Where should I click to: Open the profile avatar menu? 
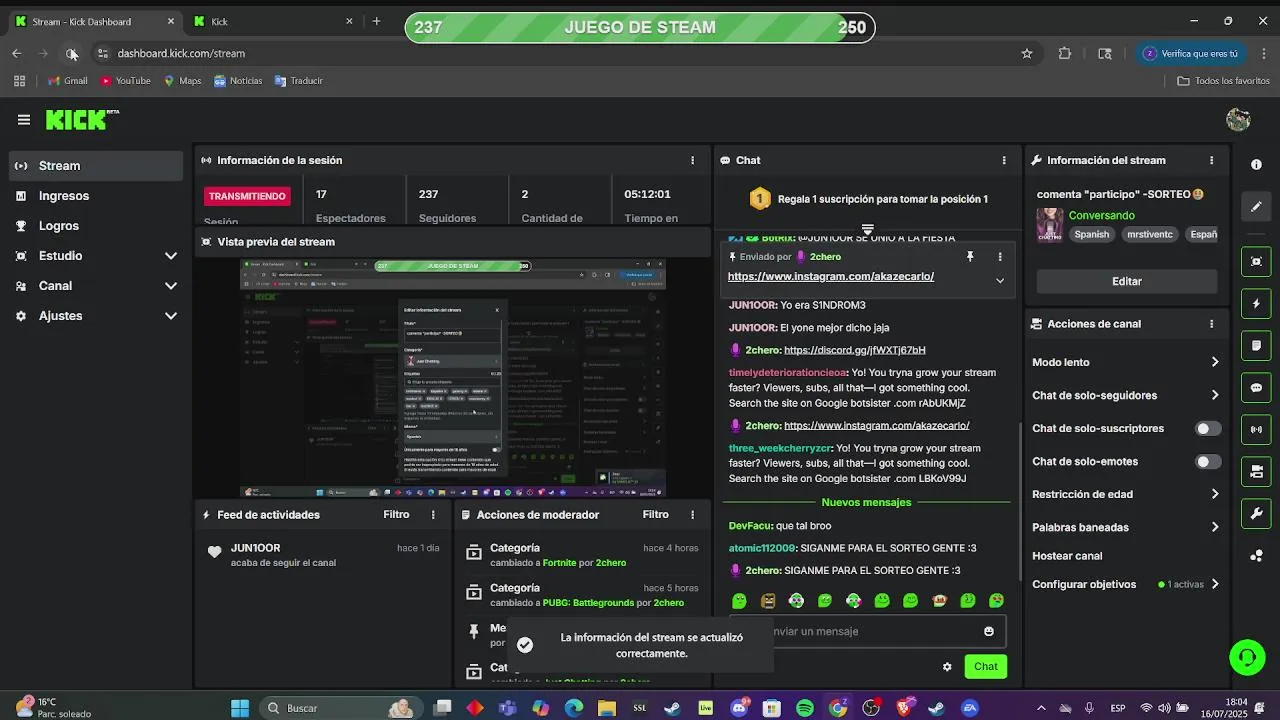tap(1238, 120)
